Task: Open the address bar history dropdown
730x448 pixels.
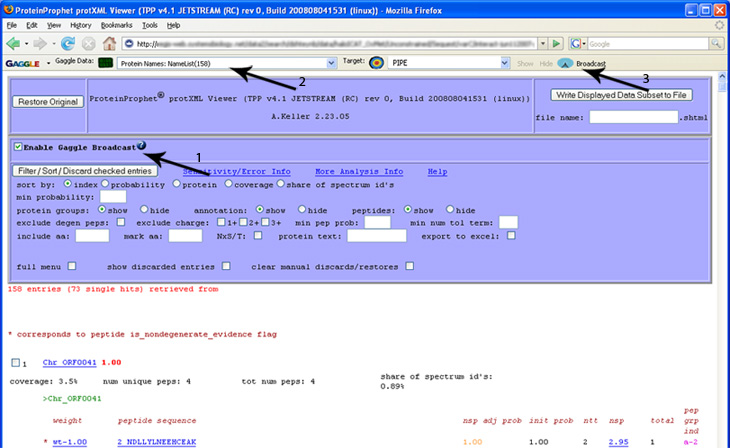Action: click(x=542, y=44)
